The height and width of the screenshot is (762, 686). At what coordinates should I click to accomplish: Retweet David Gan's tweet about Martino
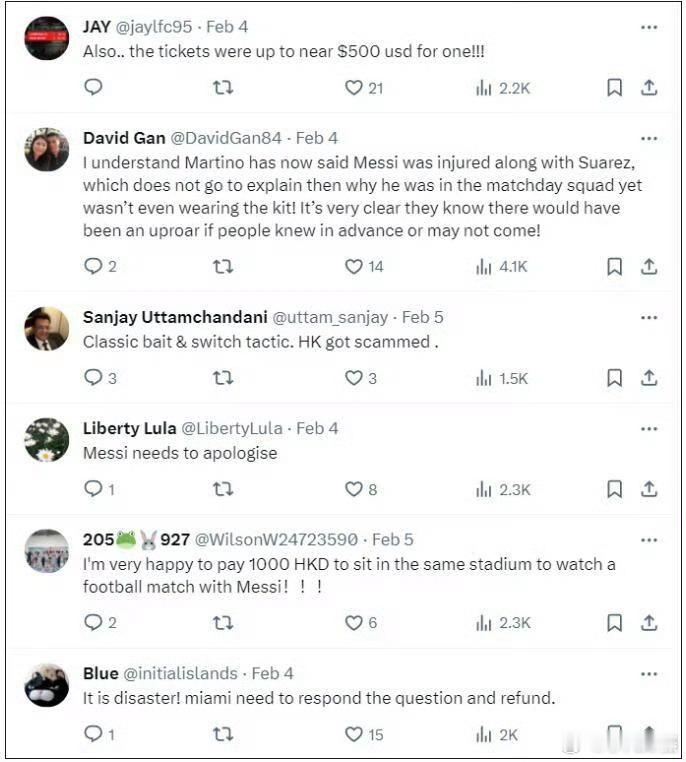(x=223, y=266)
